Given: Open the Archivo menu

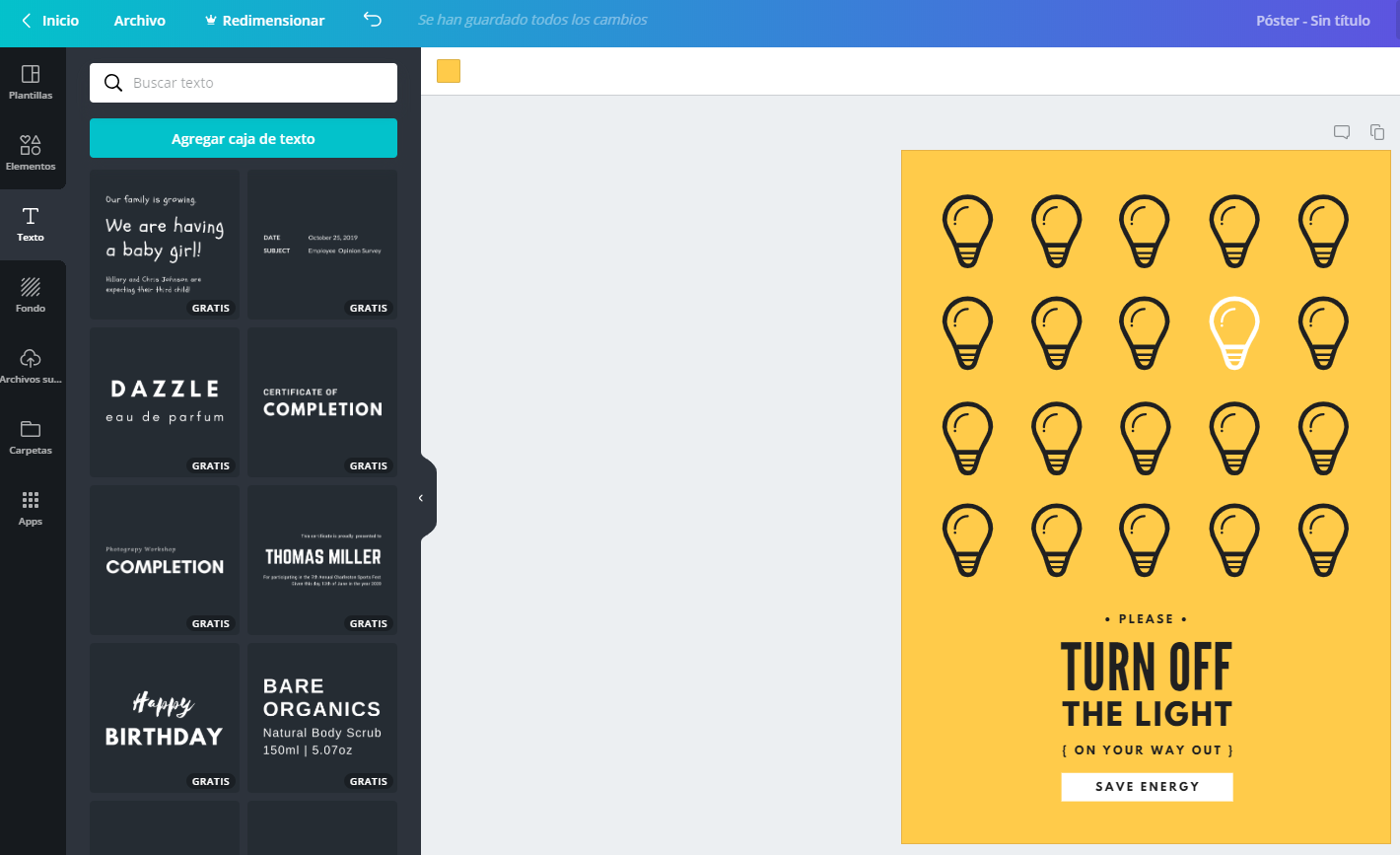Looking at the screenshot, I should pos(140,20).
